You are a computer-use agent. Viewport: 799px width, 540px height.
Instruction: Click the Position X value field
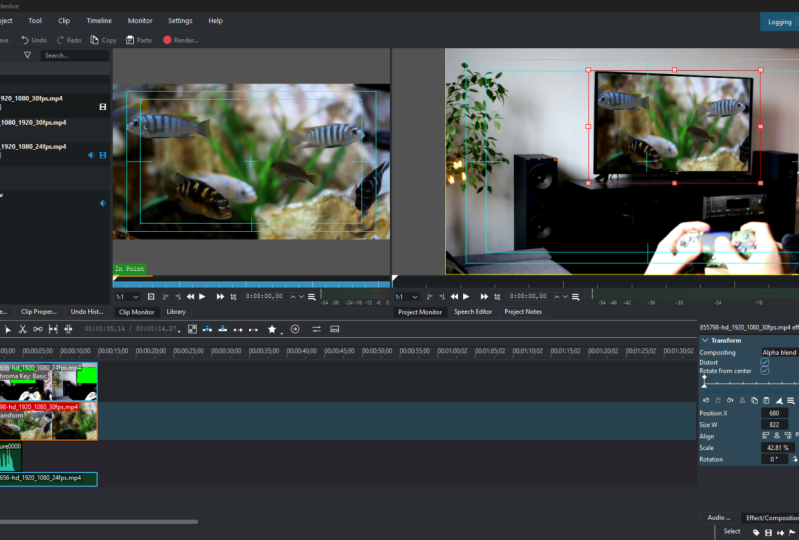click(x=775, y=413)
